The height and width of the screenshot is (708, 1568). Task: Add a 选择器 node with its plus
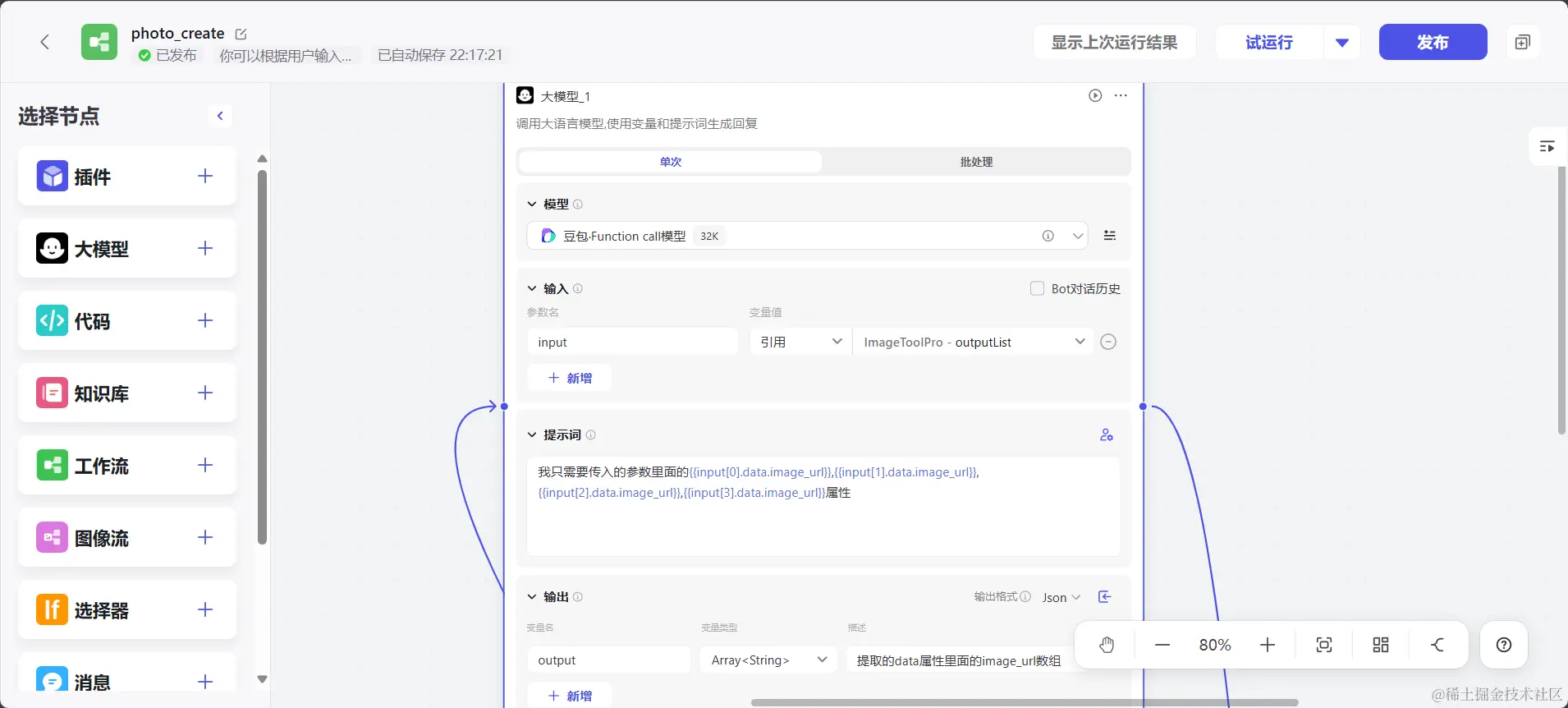[205, 609]
